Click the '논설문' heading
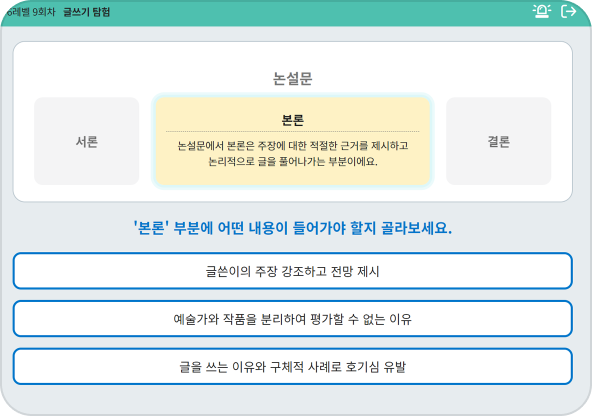The width and height of the screenshot is (592, 416). [x=293, y=79]
